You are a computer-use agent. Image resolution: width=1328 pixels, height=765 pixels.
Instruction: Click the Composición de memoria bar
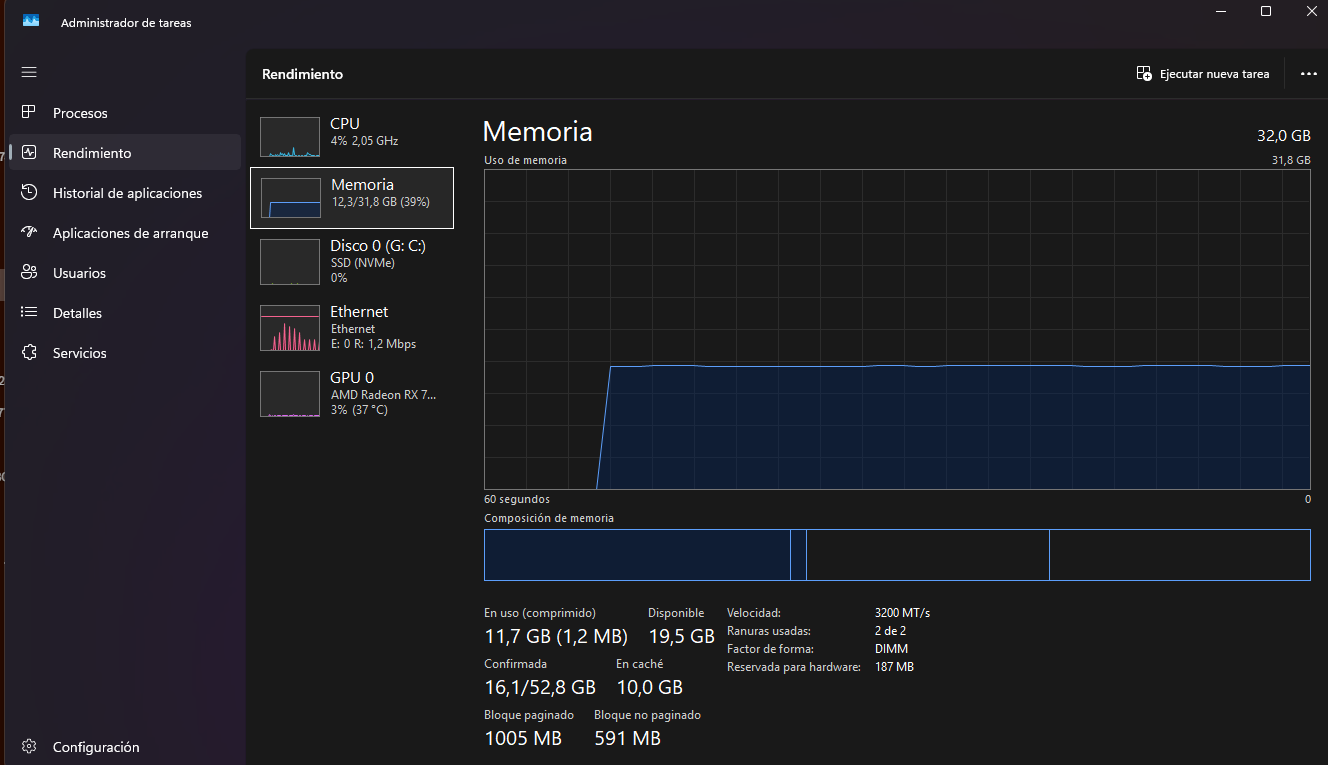point(896,555)
